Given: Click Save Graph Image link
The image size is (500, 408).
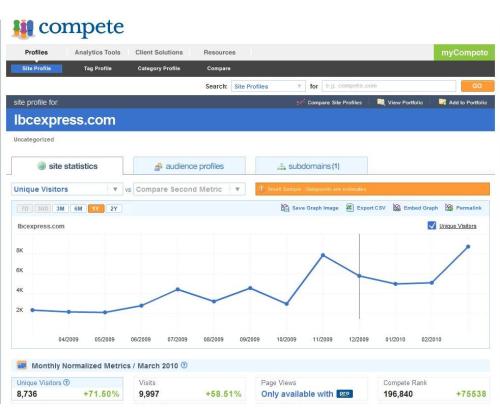Looking at the screenshot, I should pos(315,208).
